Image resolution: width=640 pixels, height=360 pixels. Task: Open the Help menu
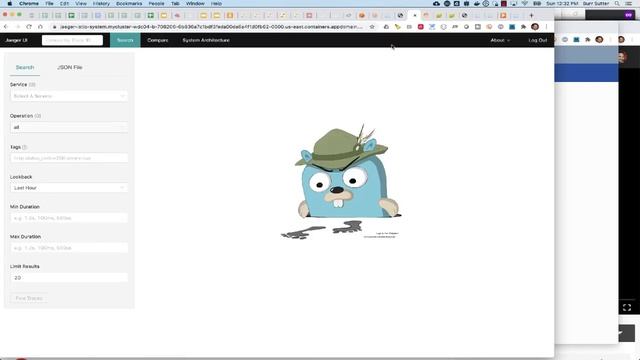(216, 3)
